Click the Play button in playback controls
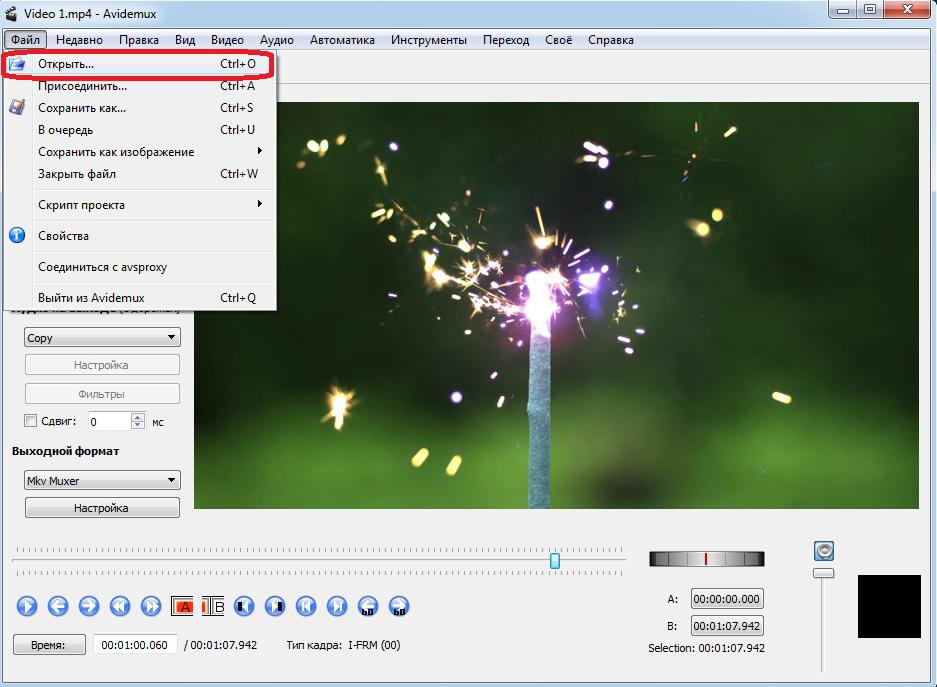 tap(26, 605)
